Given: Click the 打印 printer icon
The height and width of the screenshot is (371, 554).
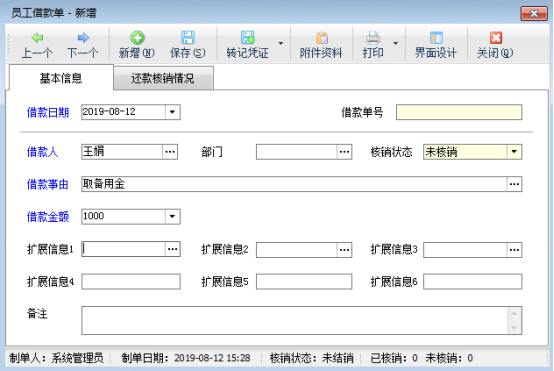Looking at the screenshot, I should tap(373, 37).
